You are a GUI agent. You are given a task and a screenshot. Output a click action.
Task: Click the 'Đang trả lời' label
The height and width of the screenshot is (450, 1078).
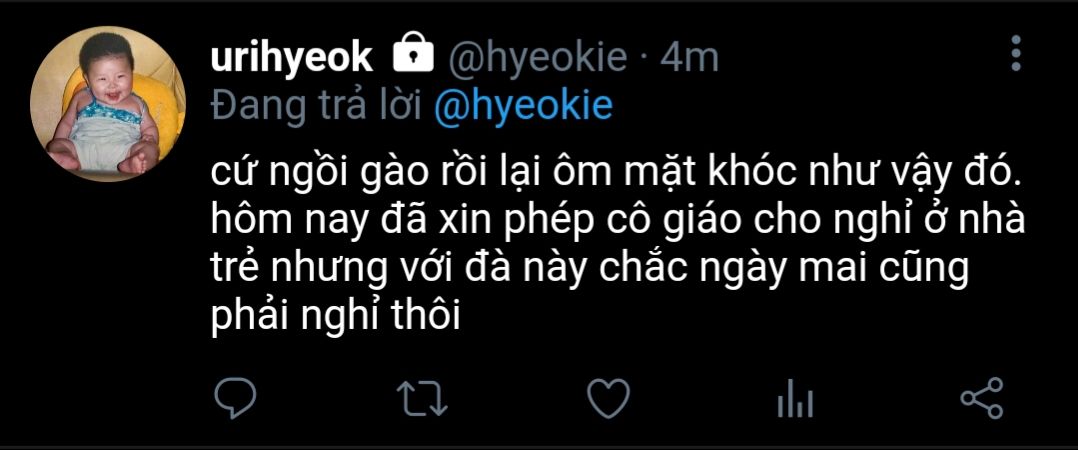tap(318, 106)
